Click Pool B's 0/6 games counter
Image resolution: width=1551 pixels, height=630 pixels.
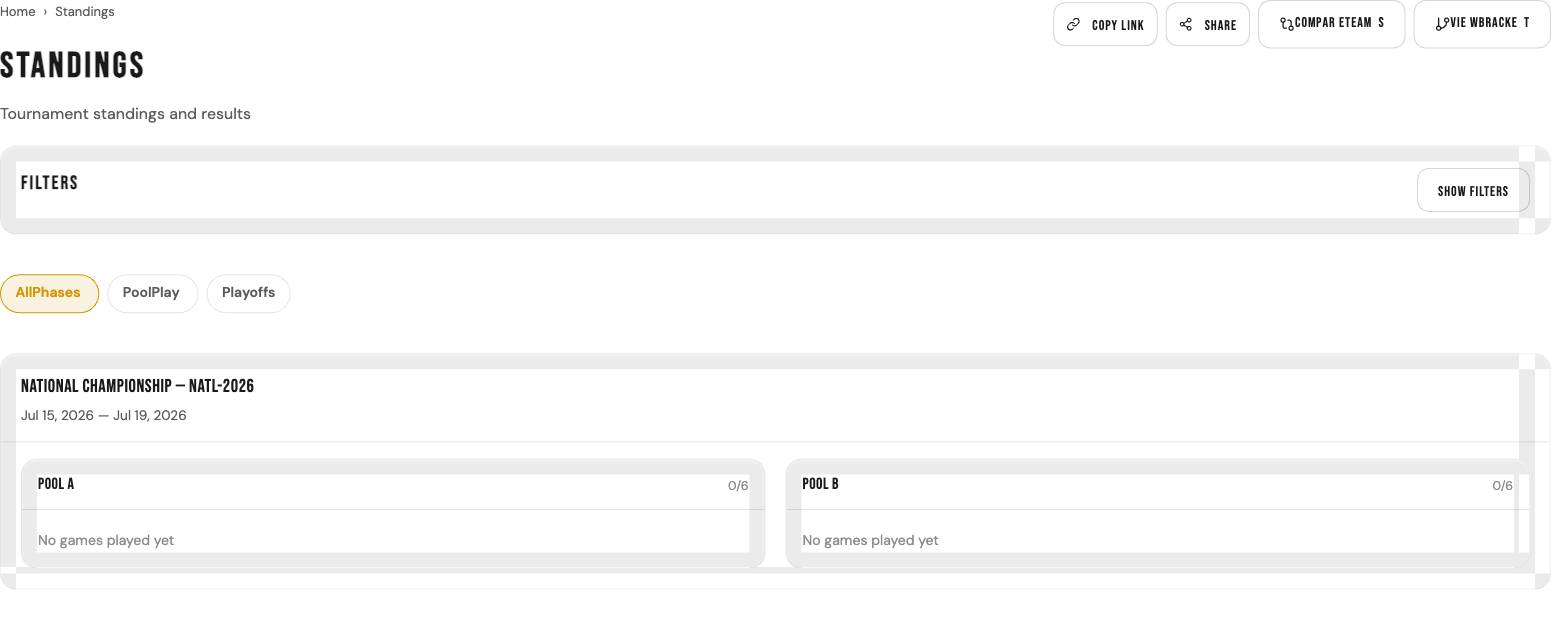[1502, 486]
